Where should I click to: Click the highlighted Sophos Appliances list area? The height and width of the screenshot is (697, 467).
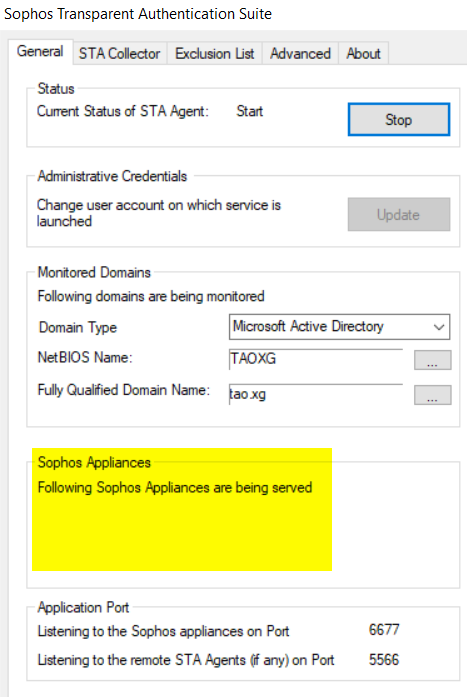tap(182, 509)
